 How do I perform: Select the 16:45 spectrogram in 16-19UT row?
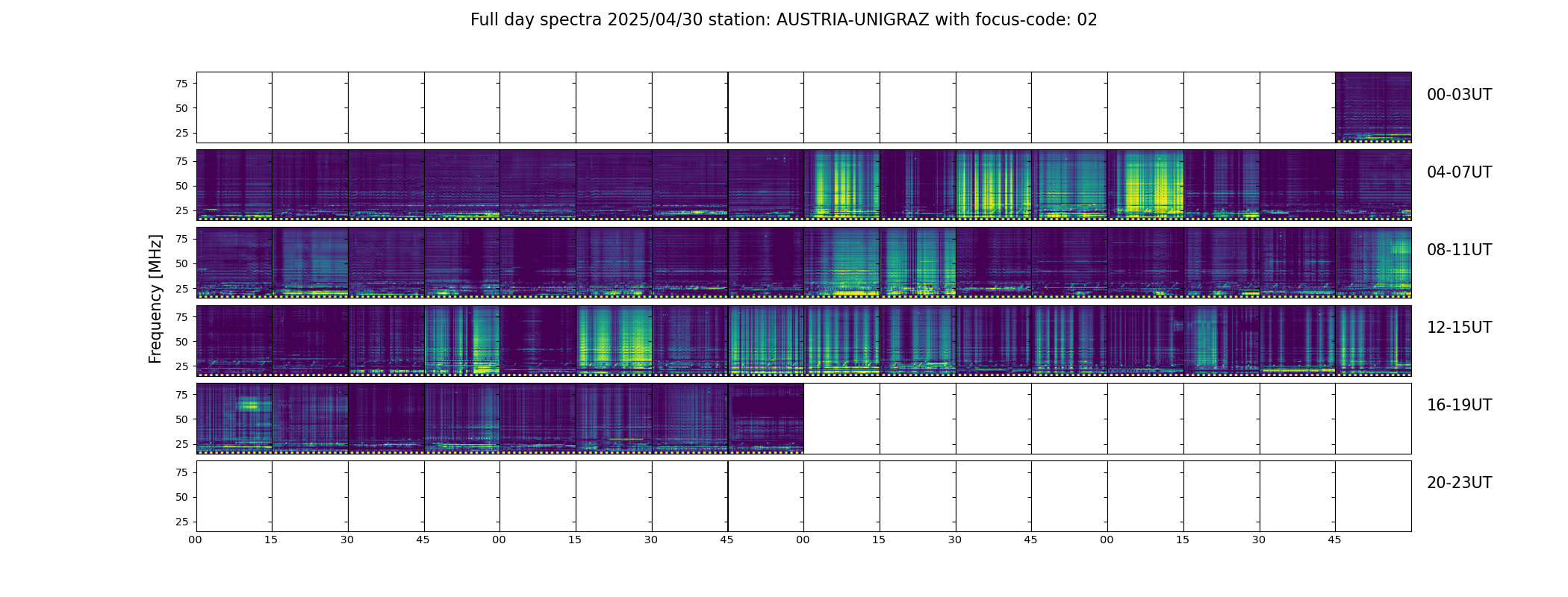point(462,418)
